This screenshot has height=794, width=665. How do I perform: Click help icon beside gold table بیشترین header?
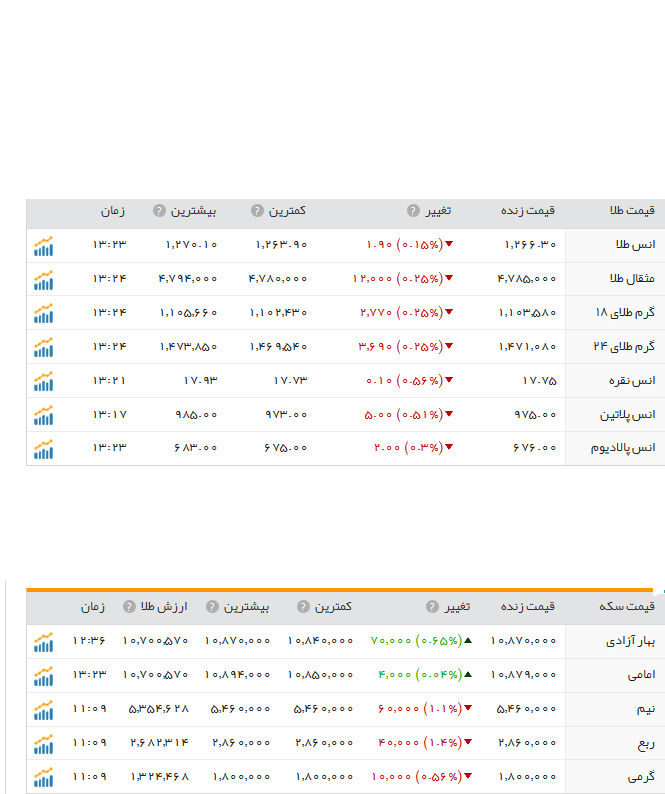(160, 211)
